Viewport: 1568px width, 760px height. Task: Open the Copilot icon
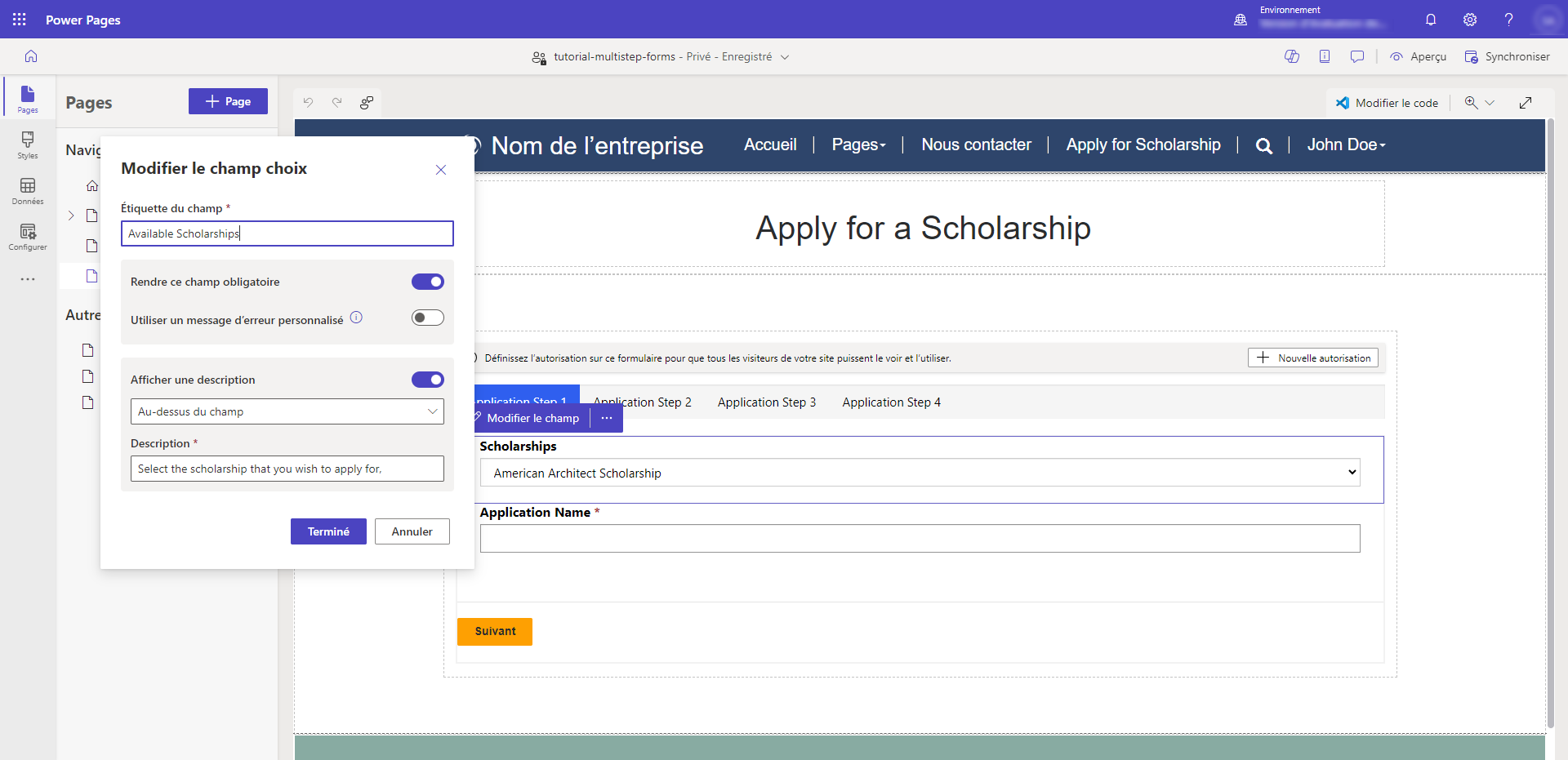(1292, 56)
